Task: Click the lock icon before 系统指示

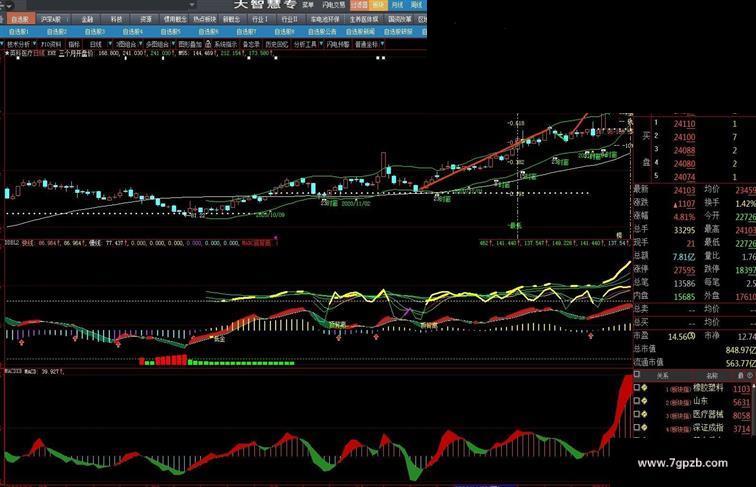Action: coord(208,44)
